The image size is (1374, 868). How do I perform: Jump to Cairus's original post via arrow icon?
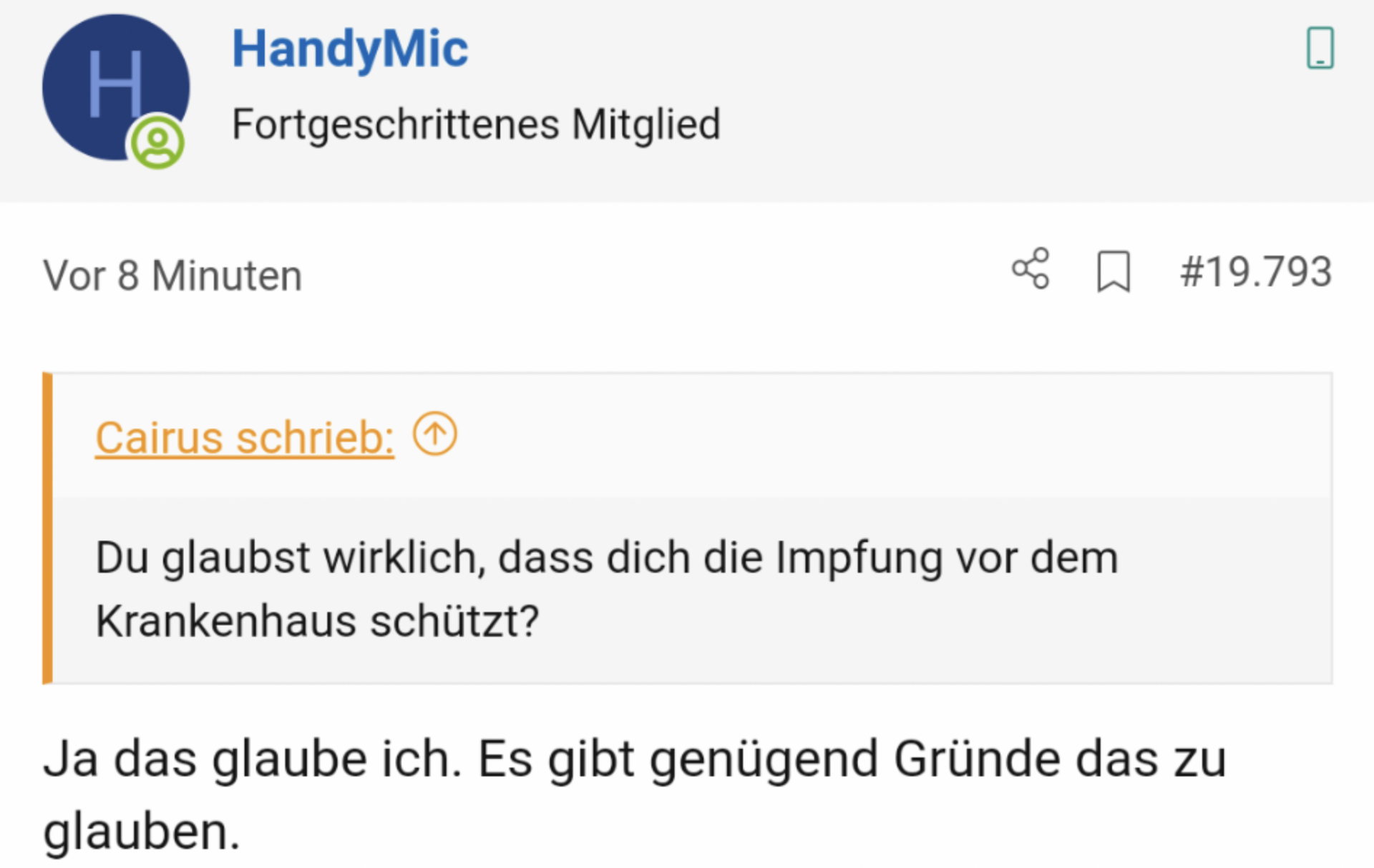[435, 434]
